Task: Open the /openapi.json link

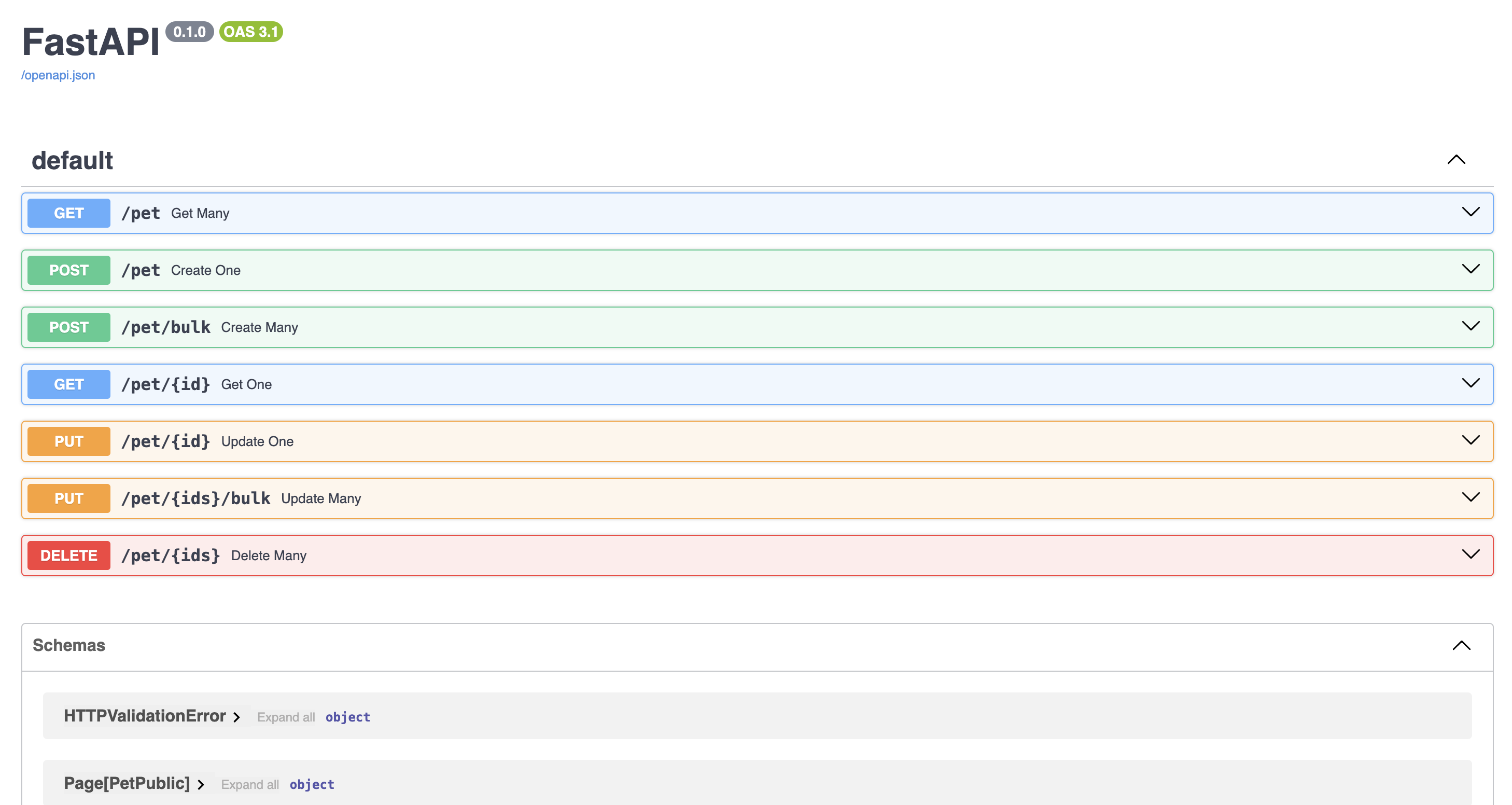Action: (58, 75)
